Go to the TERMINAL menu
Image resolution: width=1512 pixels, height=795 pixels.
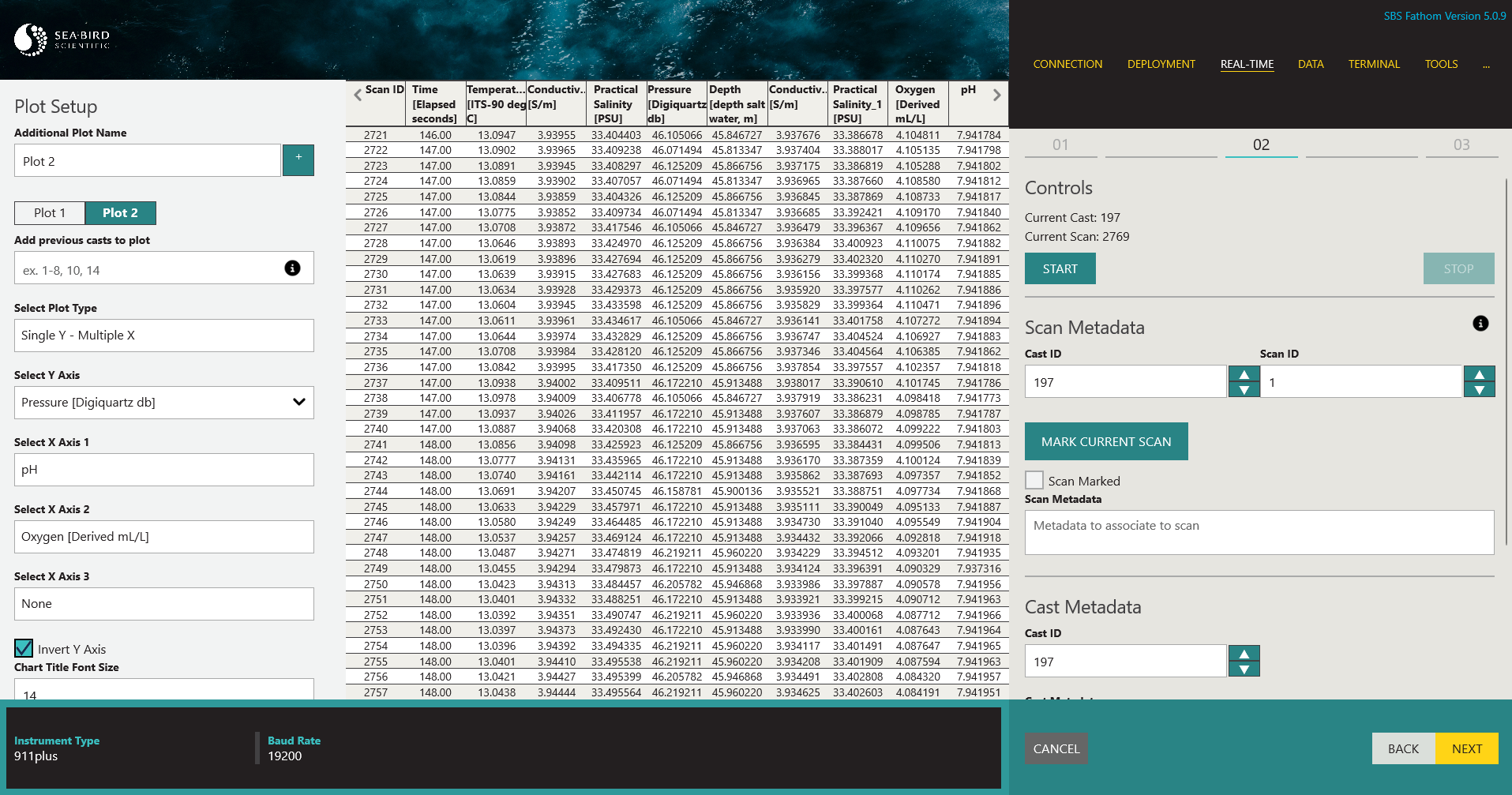click(1374, 64)
